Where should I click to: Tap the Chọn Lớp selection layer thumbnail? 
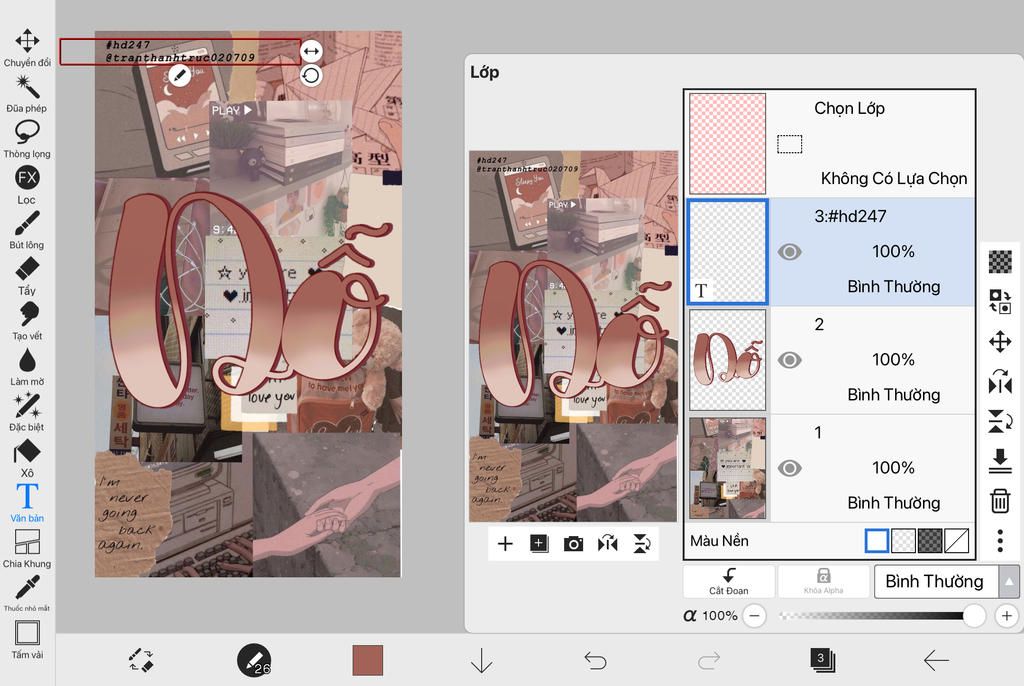click(x=728, y=144)
